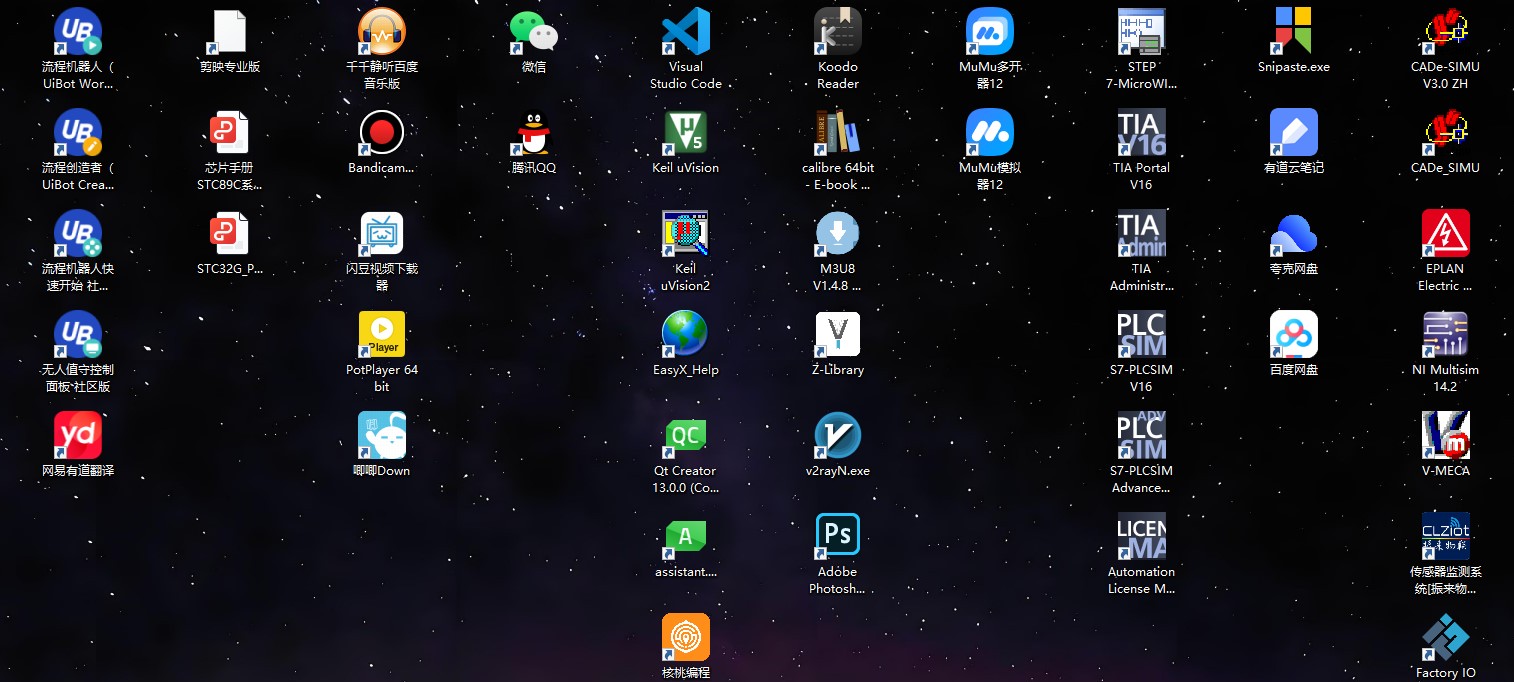Screen dimensions: 1514x682
Task: Click the Snipaste.exe icon
Action: click(1294, 32)
